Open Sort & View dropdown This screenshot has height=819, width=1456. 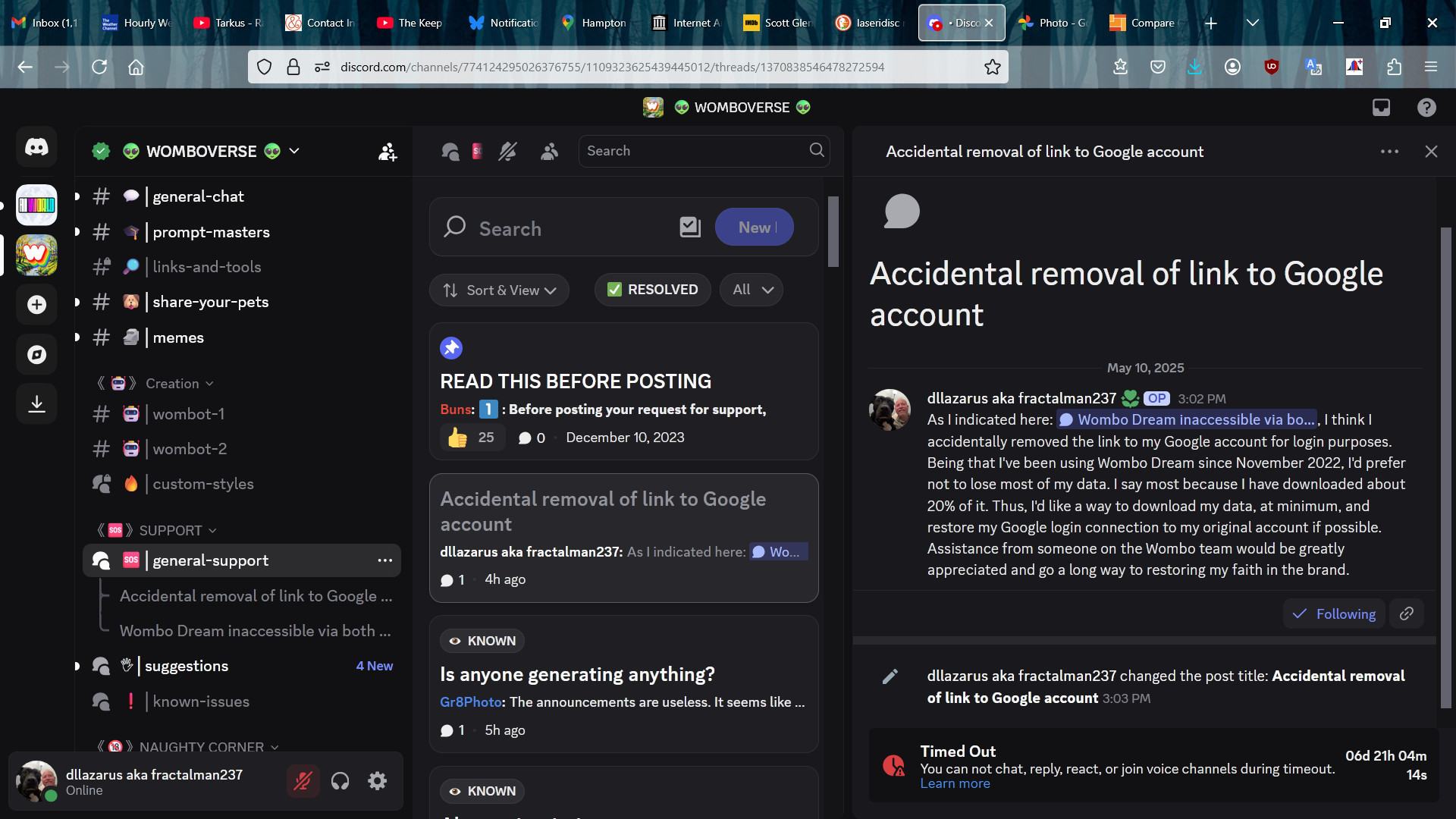[499, 290]
